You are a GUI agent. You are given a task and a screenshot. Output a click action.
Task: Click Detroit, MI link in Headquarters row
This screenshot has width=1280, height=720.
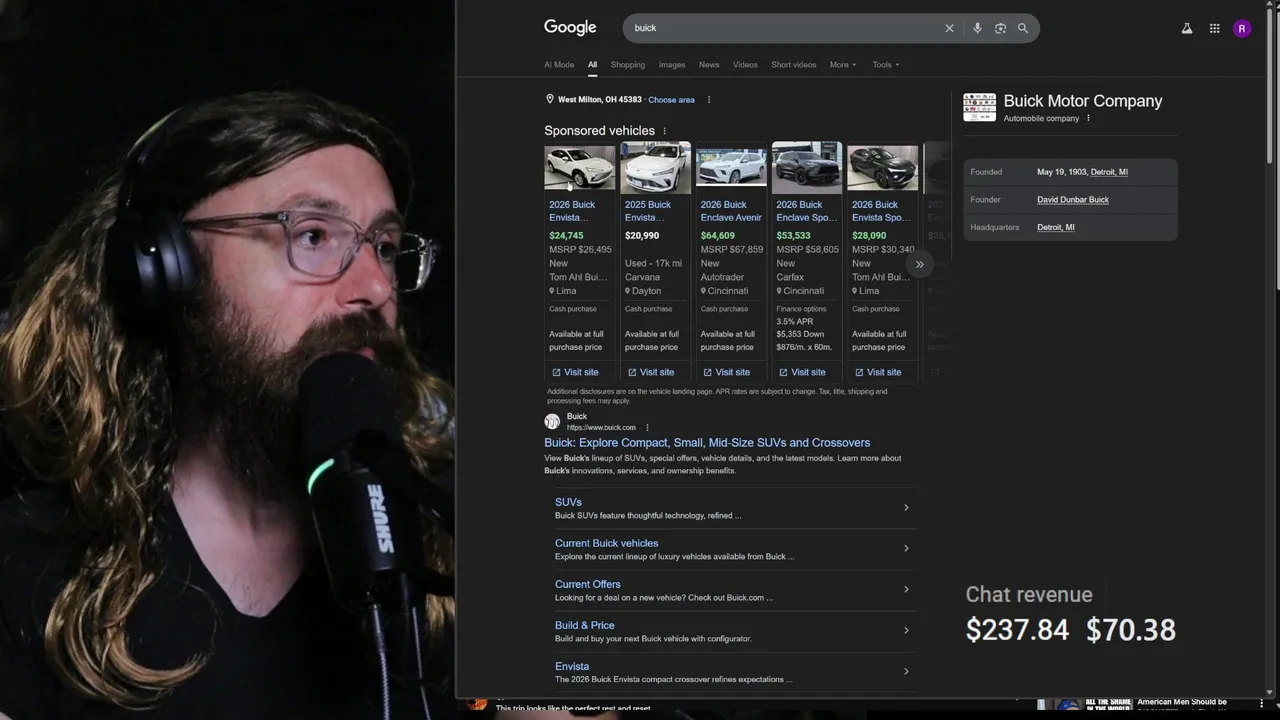1056,227
